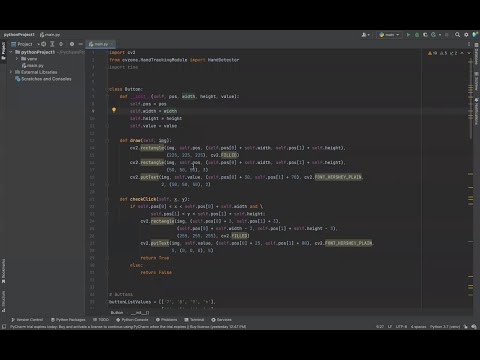Click collapse all icon in Project panel

(x=61, y=44)
